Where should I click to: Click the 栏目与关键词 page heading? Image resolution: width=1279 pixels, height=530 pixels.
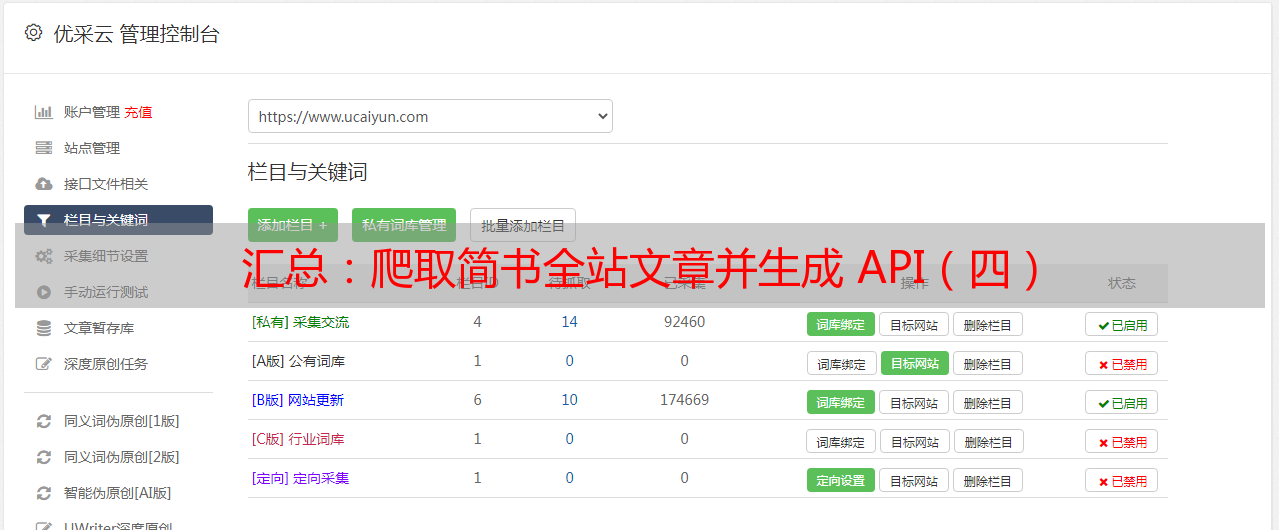[x=308, y=172]
